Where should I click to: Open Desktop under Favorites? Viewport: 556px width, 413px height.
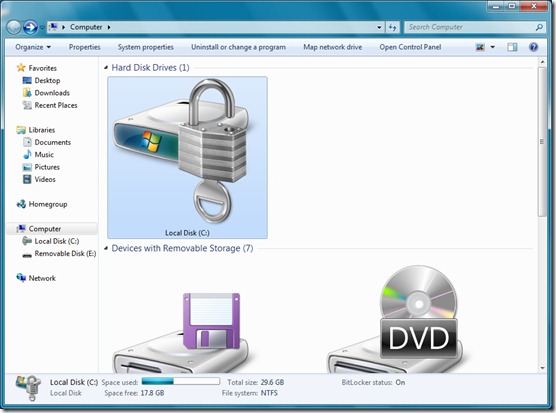click(x=47, y=80)
